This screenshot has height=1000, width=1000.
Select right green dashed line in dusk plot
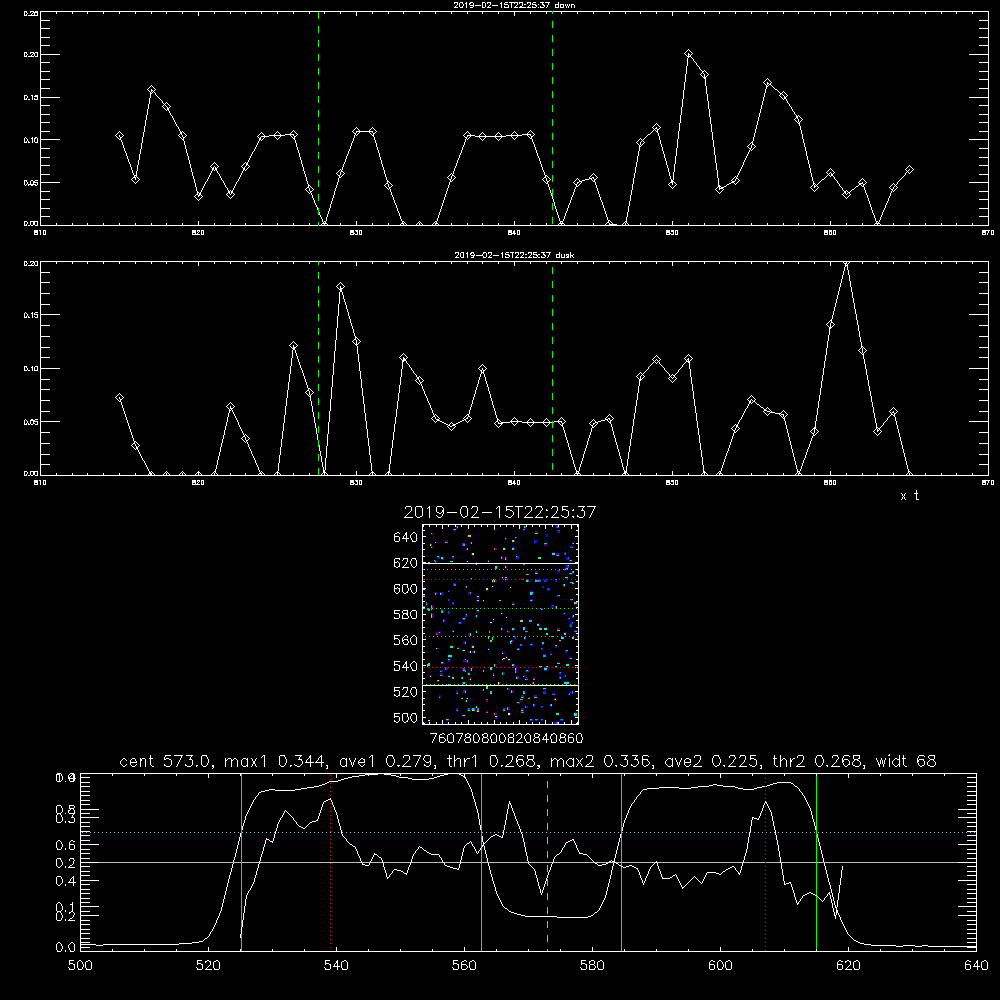pos(552,368)
